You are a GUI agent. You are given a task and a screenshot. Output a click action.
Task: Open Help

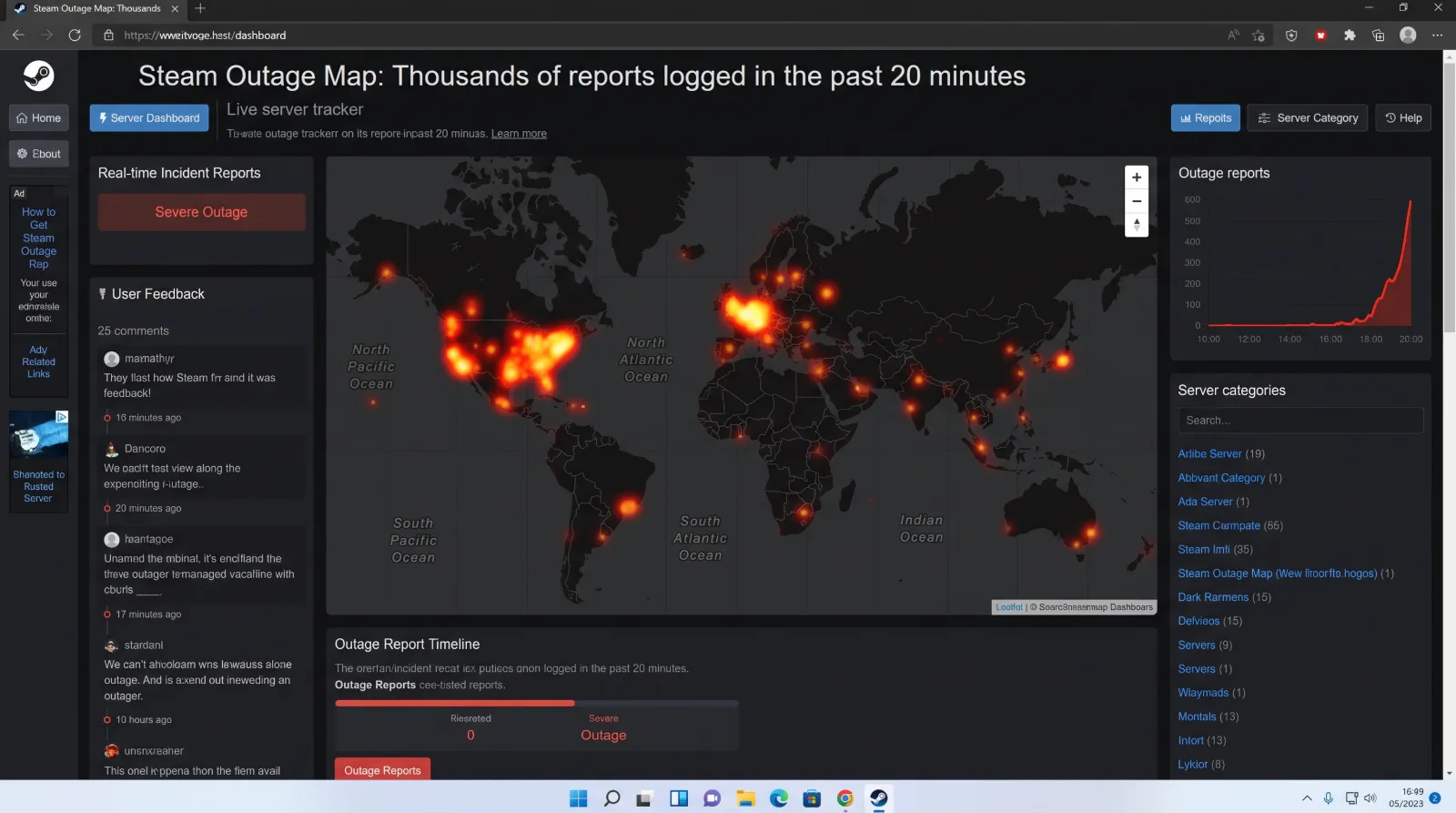point(1402,118)
